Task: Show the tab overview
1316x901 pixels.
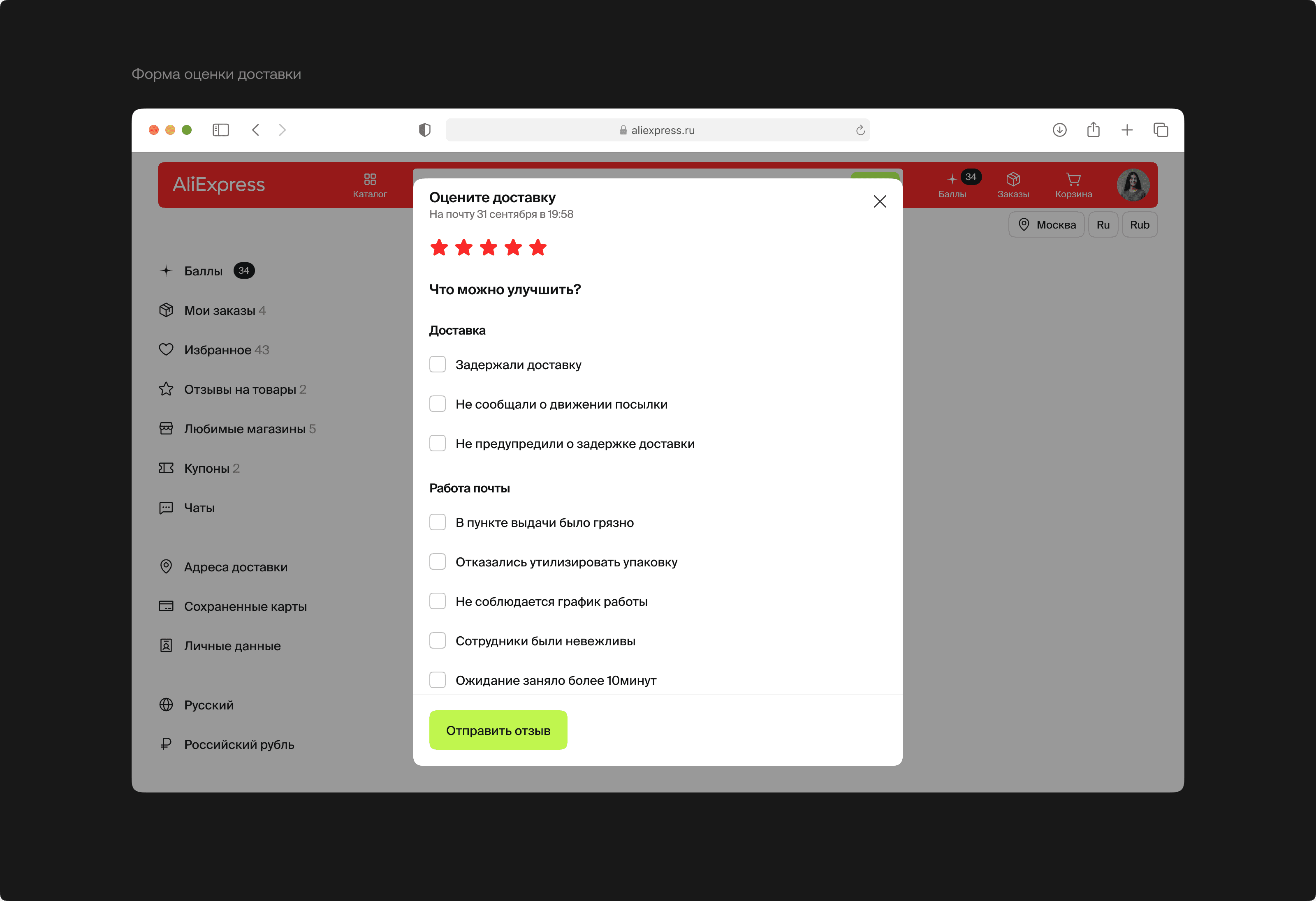Action: coord(1161,130)
